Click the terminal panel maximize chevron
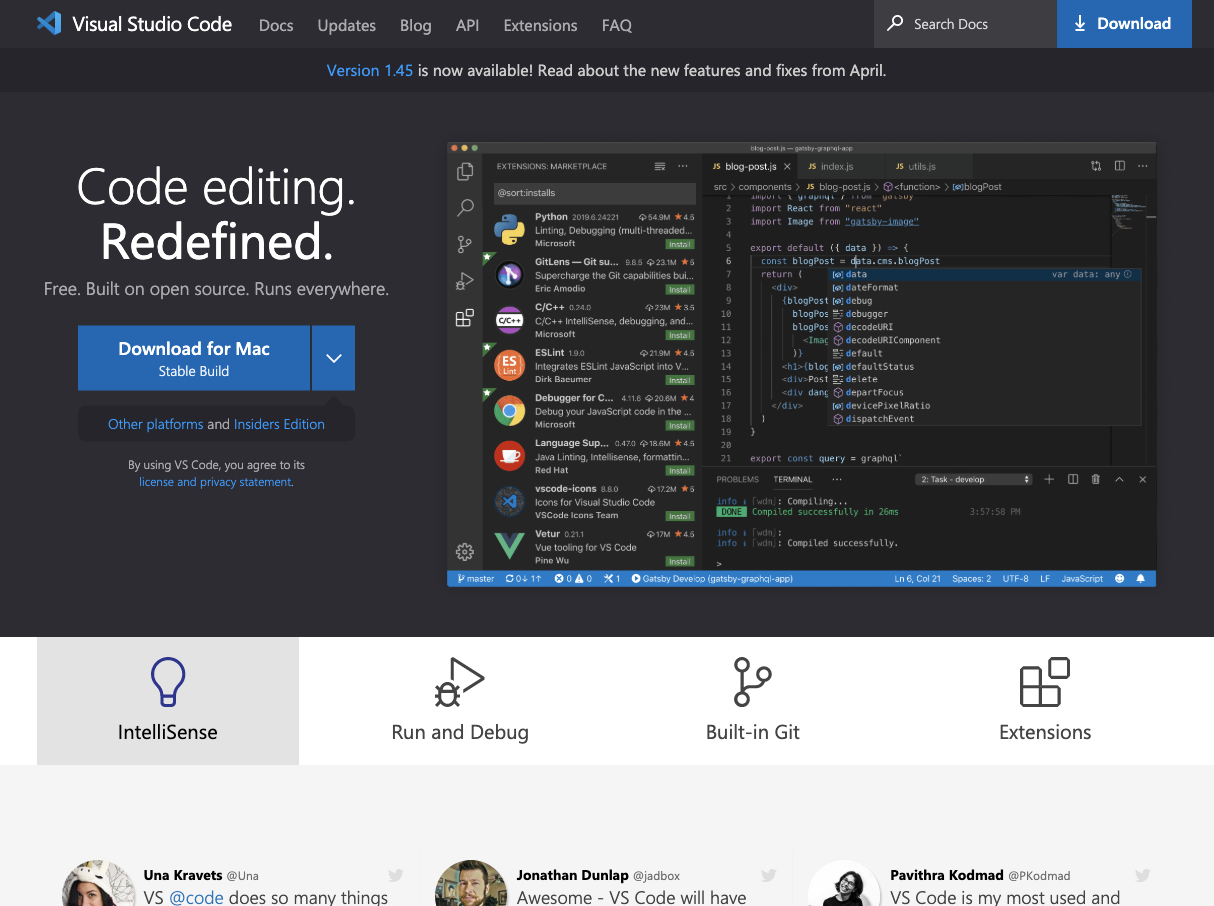 1119,480
